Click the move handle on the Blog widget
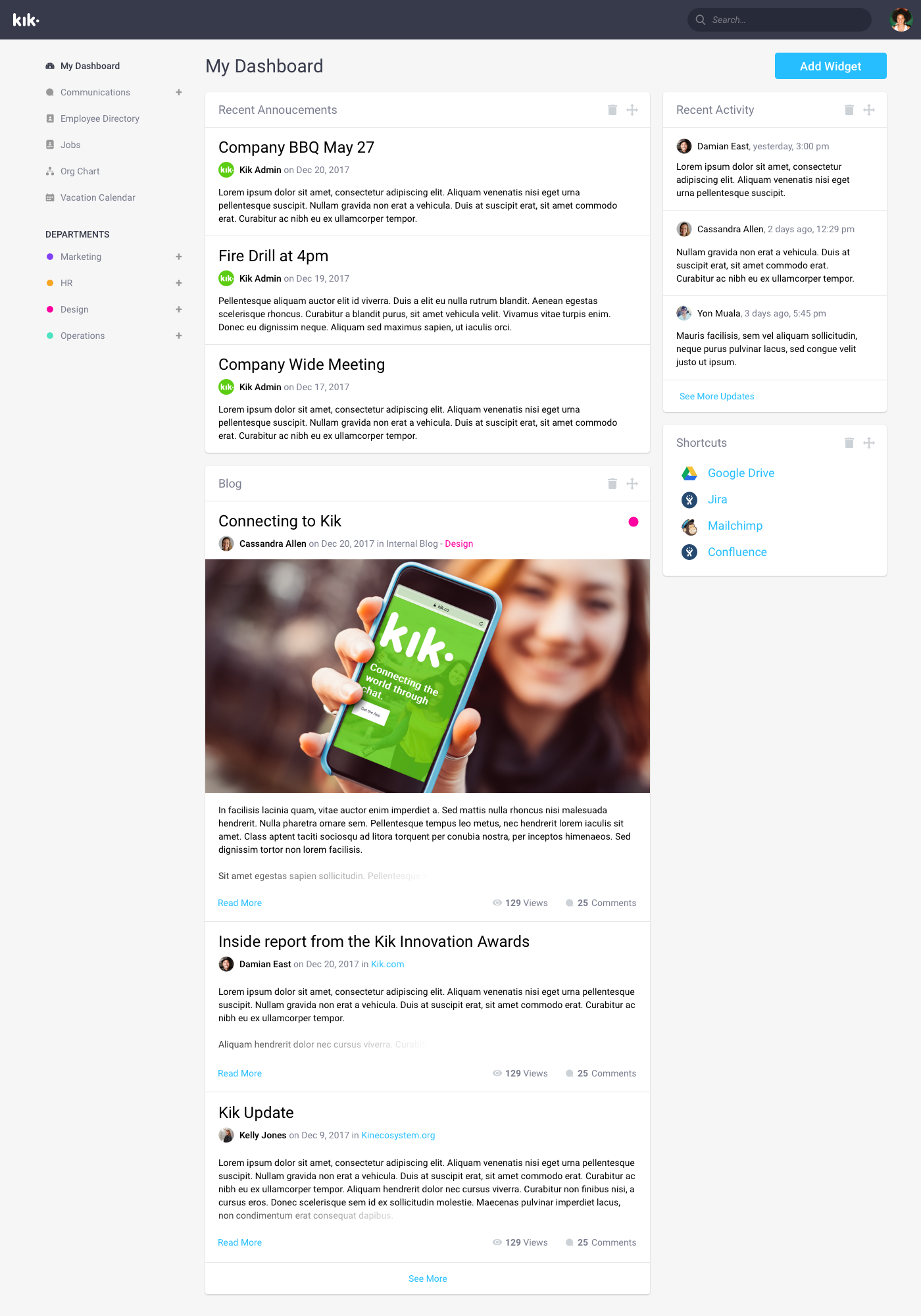This screenshot has height=1316, width=921. [x=632, y=484]
